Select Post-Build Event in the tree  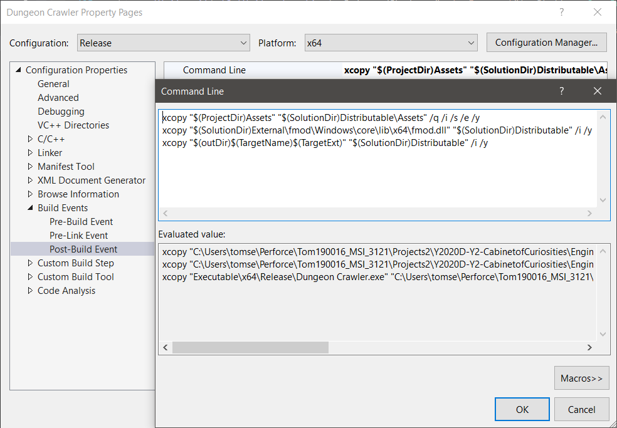(x=83, y=249)
